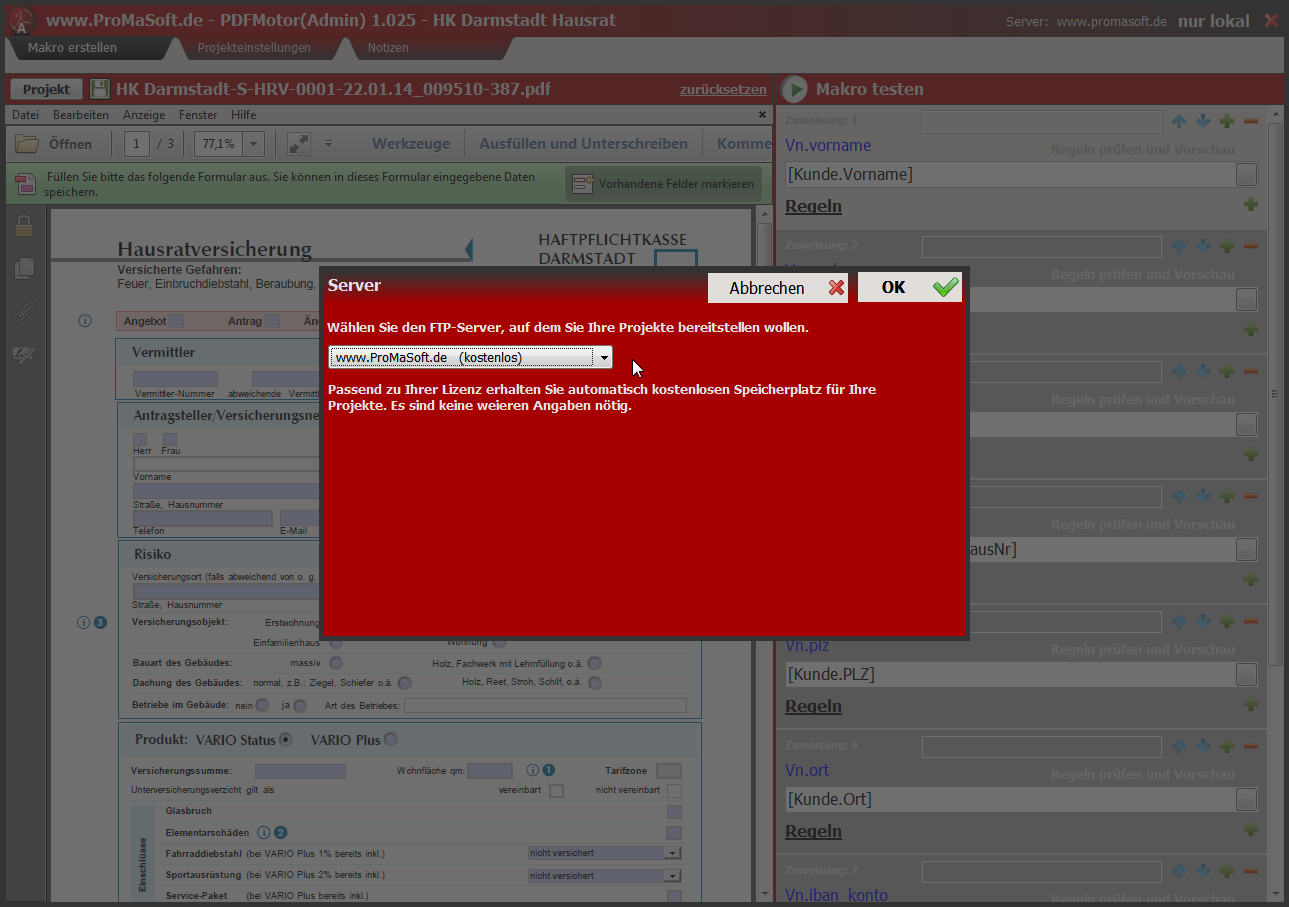Switch to the Projekteinstellungen tab
Image resolution: width=1289 pixels, height=907 pixels.
[254, 47]
